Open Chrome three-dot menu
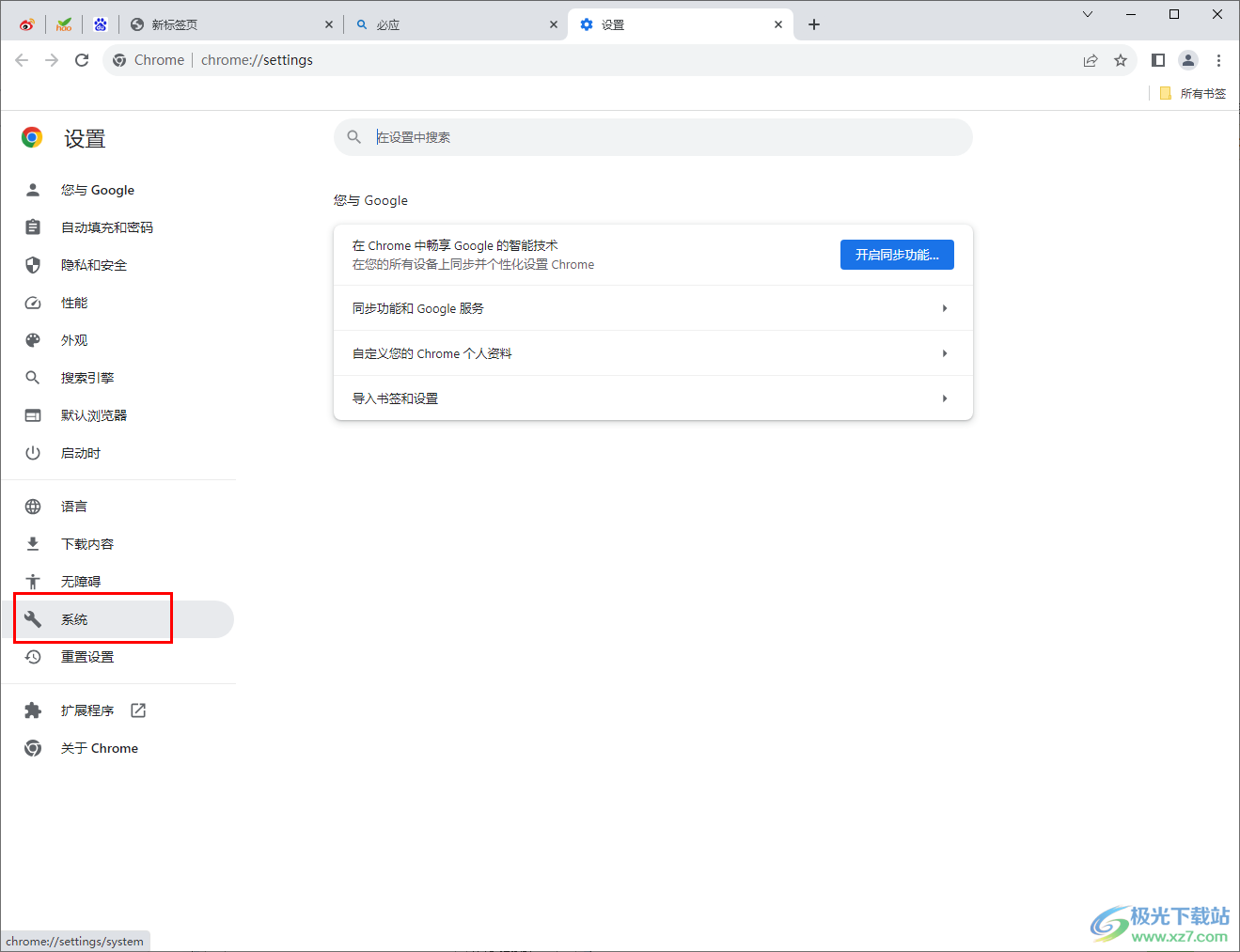This screenshot has height=952, width=1240. [x=1218, y=60]
